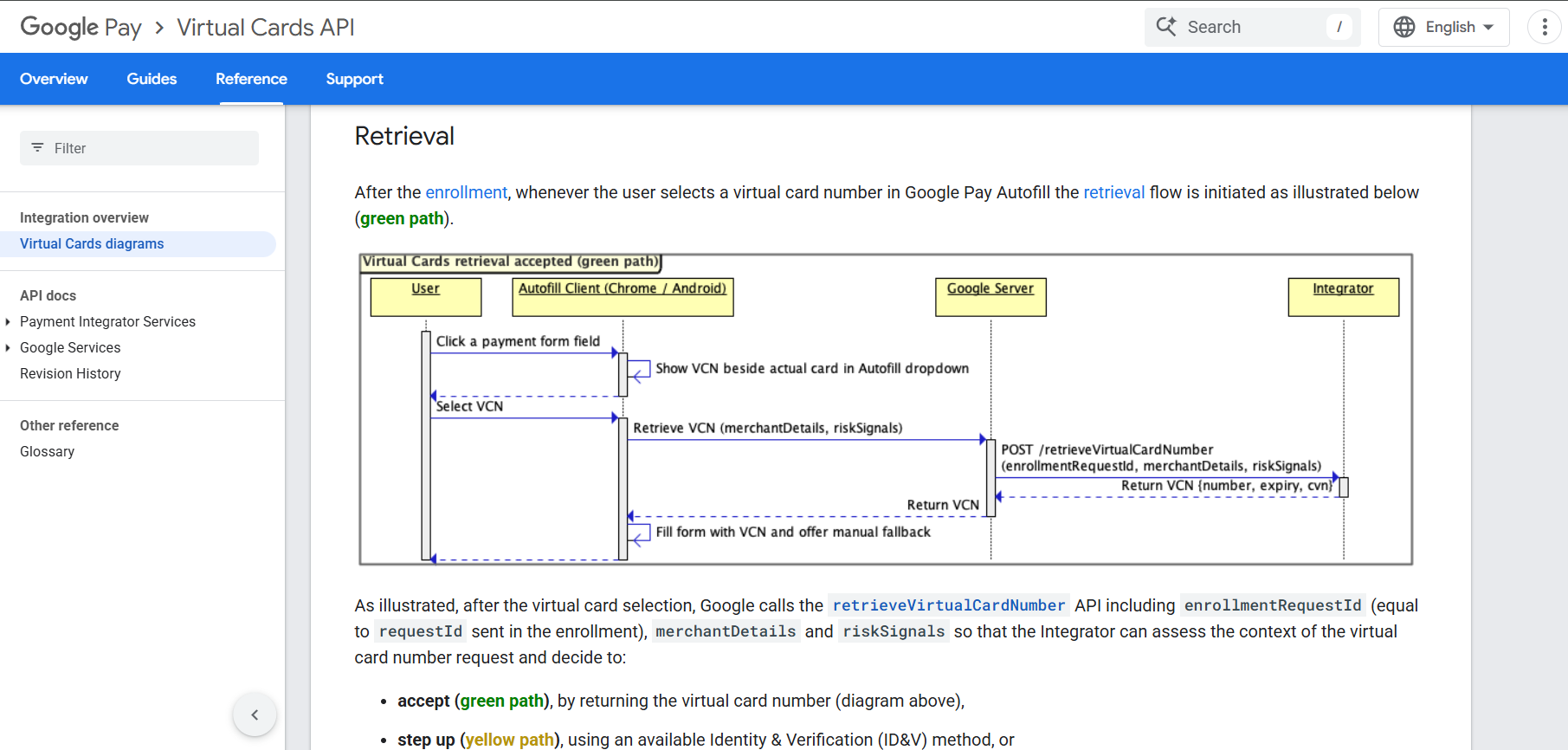This screenshot has width=1568, height=750.
Task: Click the filter lines icon in sidebar
Action: coord(37,148)
